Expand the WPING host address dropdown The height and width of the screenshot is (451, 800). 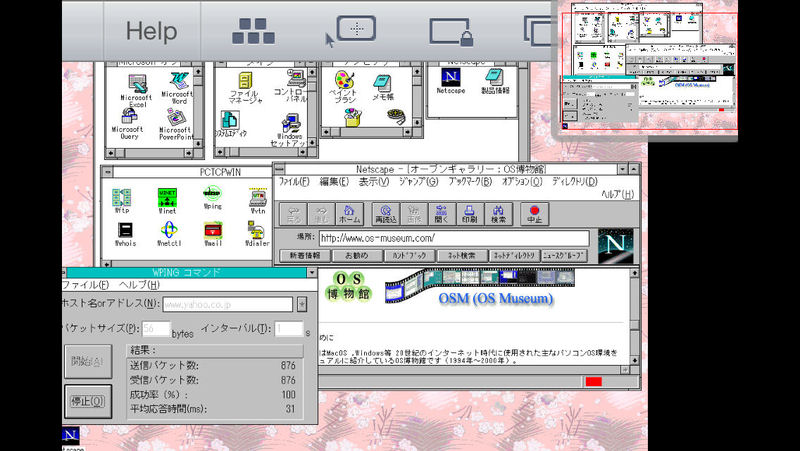coord(302,304)
